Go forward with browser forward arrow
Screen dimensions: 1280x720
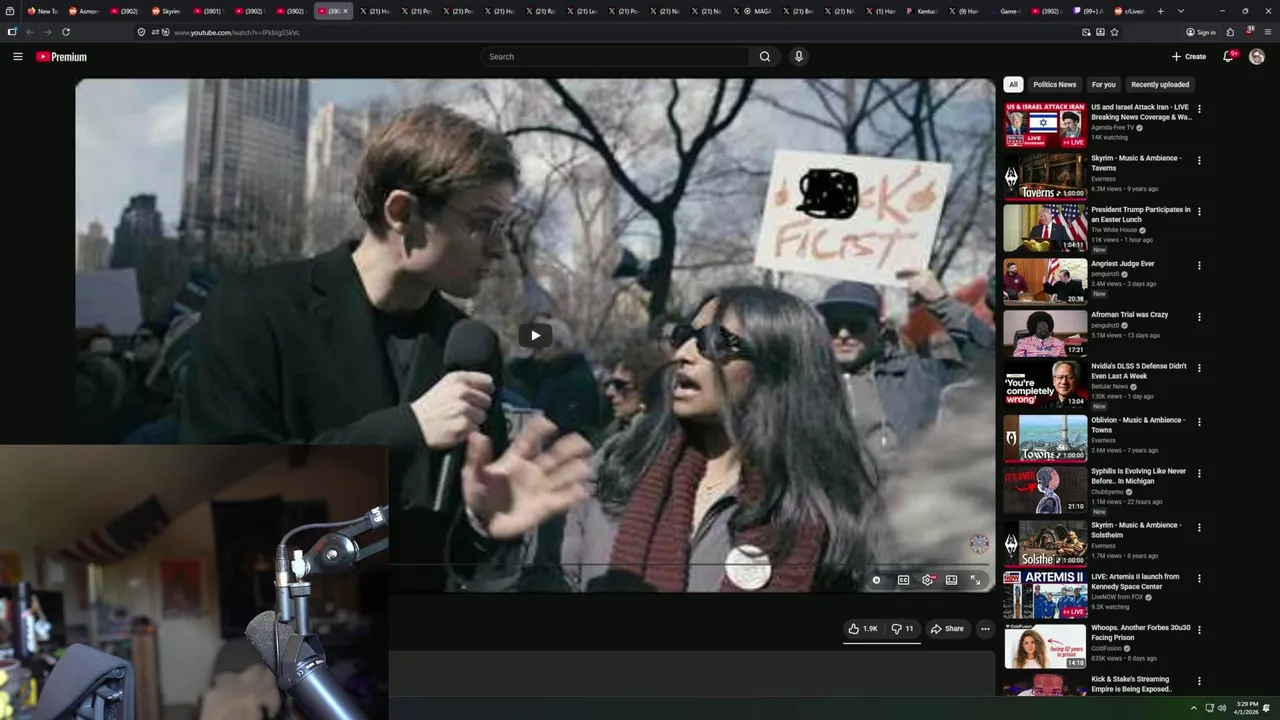(47, 32)
